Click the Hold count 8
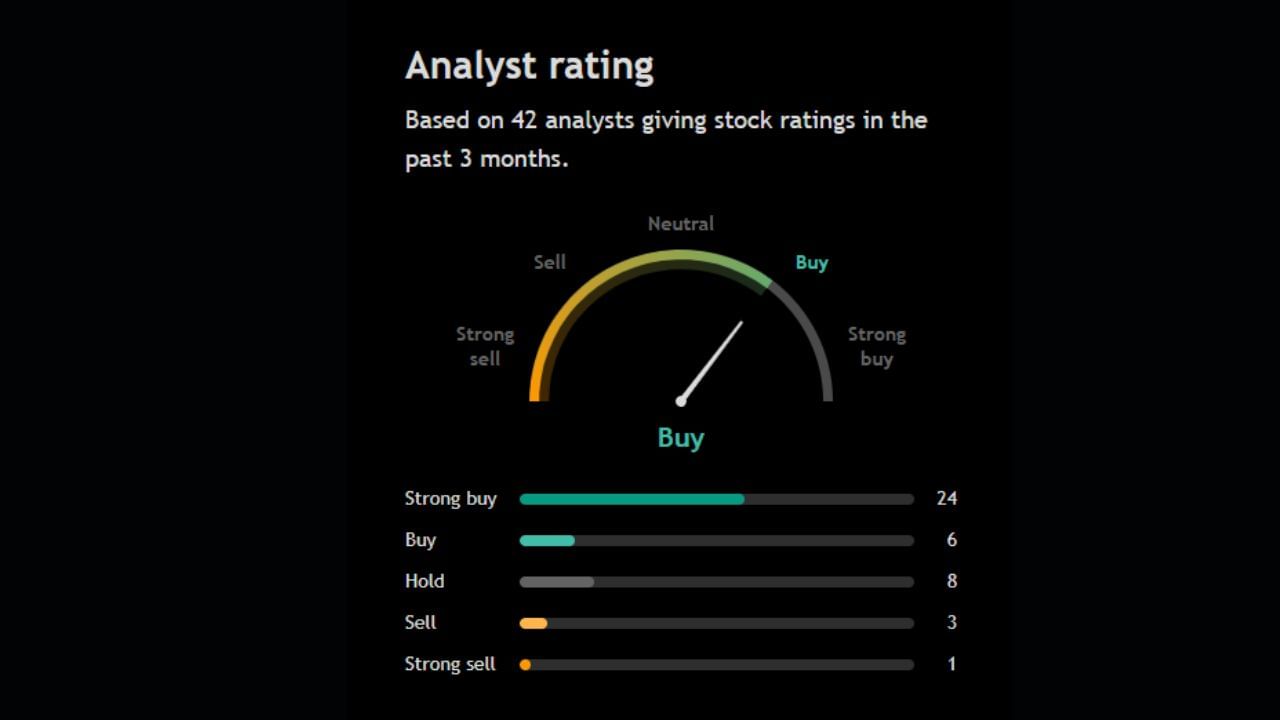The height and width of the screenshot is (720, 1280). pyautogui.click(x=951, y=581)
